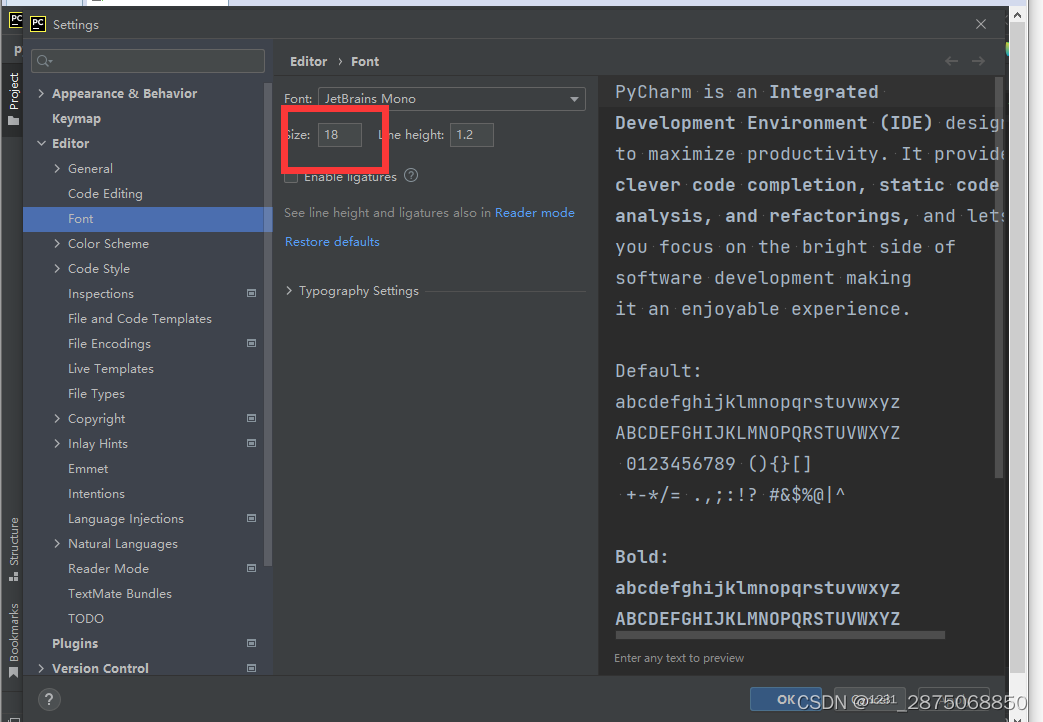Image resolution: width=1043 pixels, height=722 pixels.
Task: Open the Font dropdown showing JetBrains Mono
Action: point(452,98)
